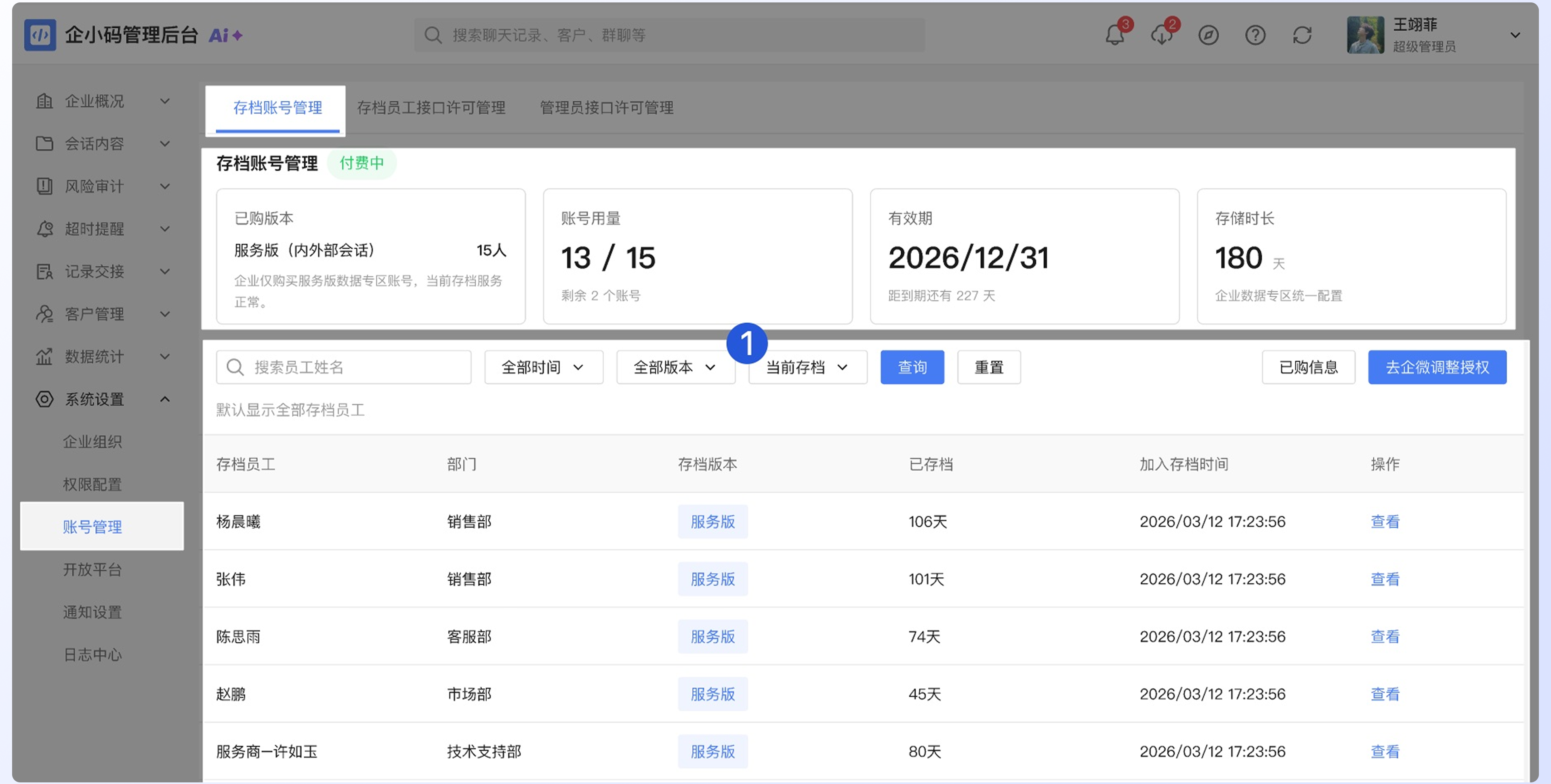This screenshot has width=1551, height=784.
Task: Select employee name 陈思雨
Action: [x=238, y=637]
